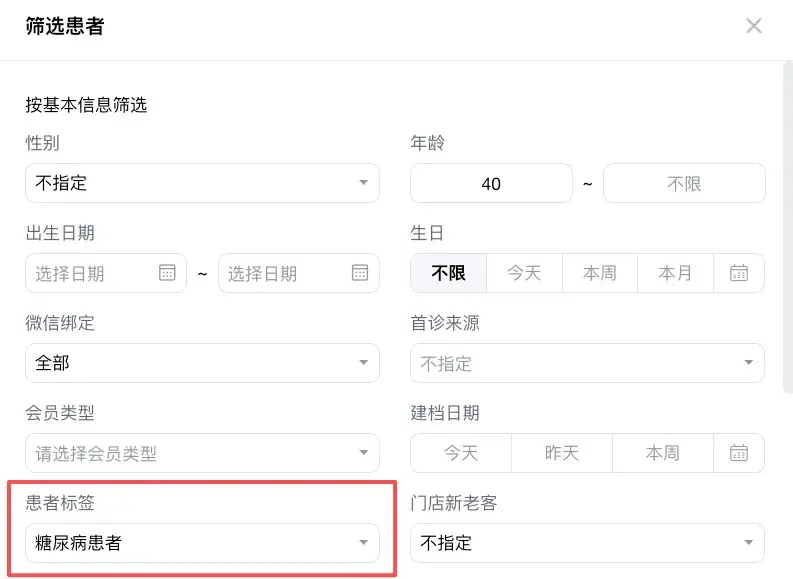Screen dimensions: 793x579
Task: Close the 筛选患者 dialog
Action: coord(754,26)
